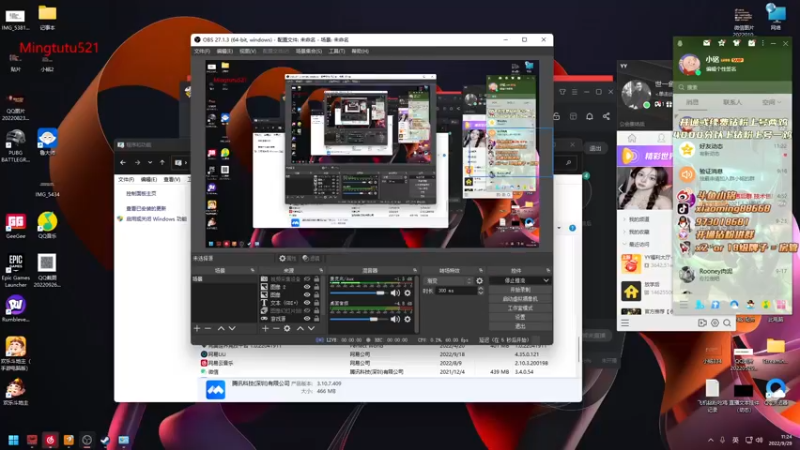Move the selected source up in OBS
This screenshot has height=450, width=800.
[300, 329]
